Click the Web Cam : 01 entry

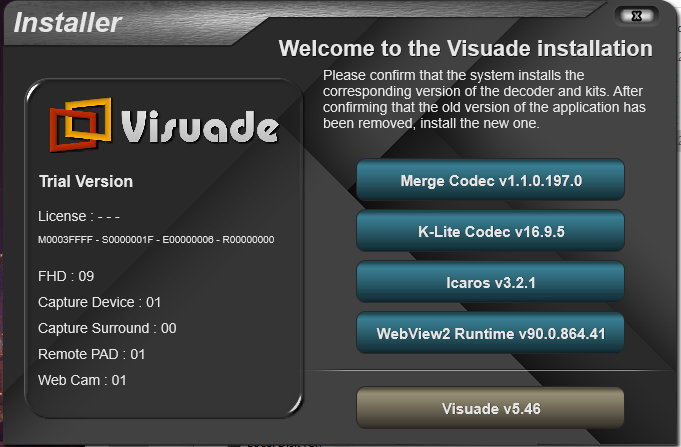82,380
